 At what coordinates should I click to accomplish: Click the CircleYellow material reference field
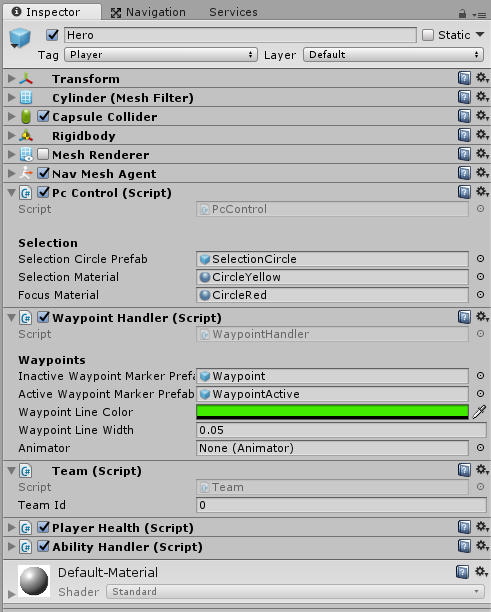tap(332, 277)
